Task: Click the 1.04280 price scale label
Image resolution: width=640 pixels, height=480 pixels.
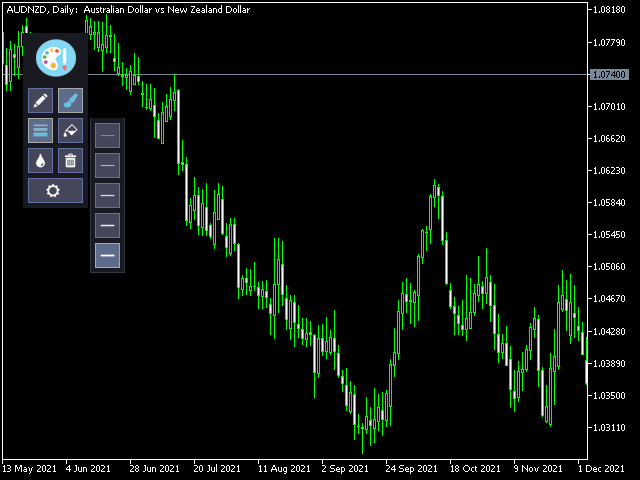Action: 609,331
